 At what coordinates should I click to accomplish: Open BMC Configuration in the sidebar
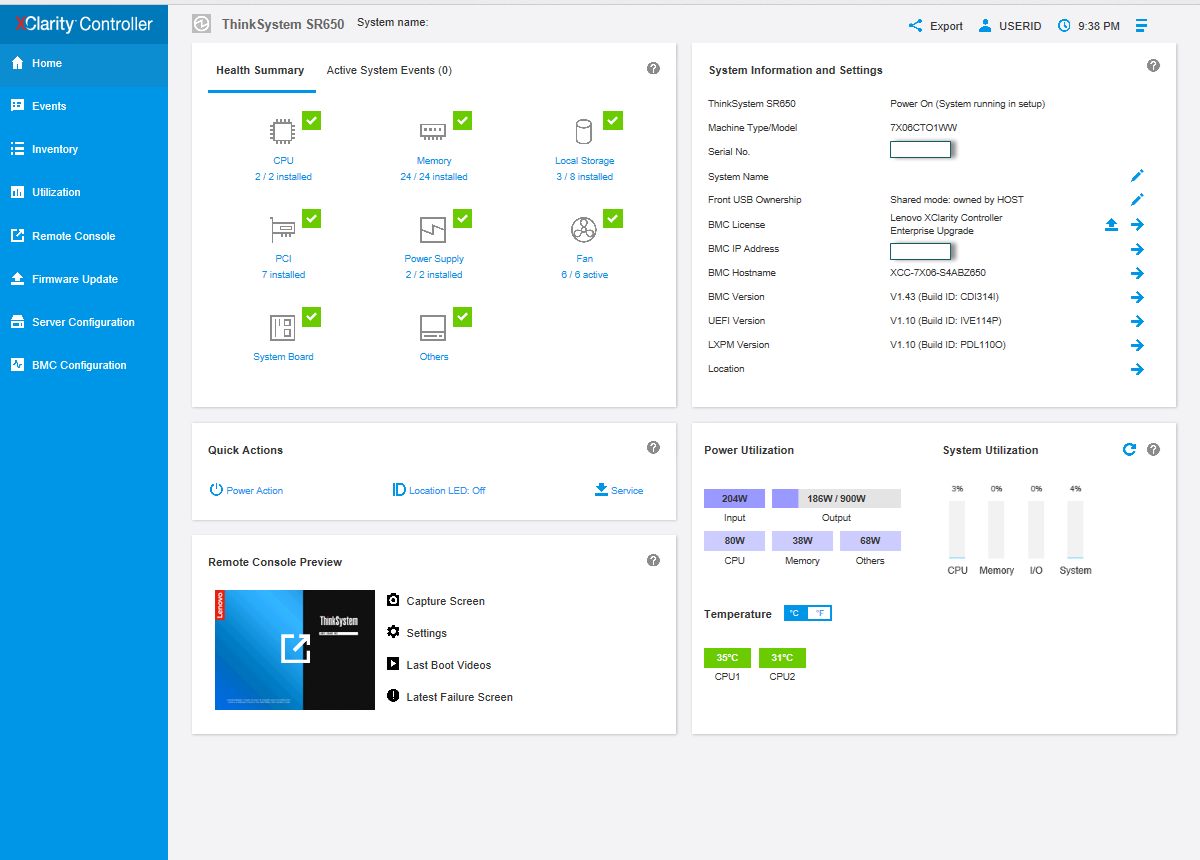click(84, 365)
